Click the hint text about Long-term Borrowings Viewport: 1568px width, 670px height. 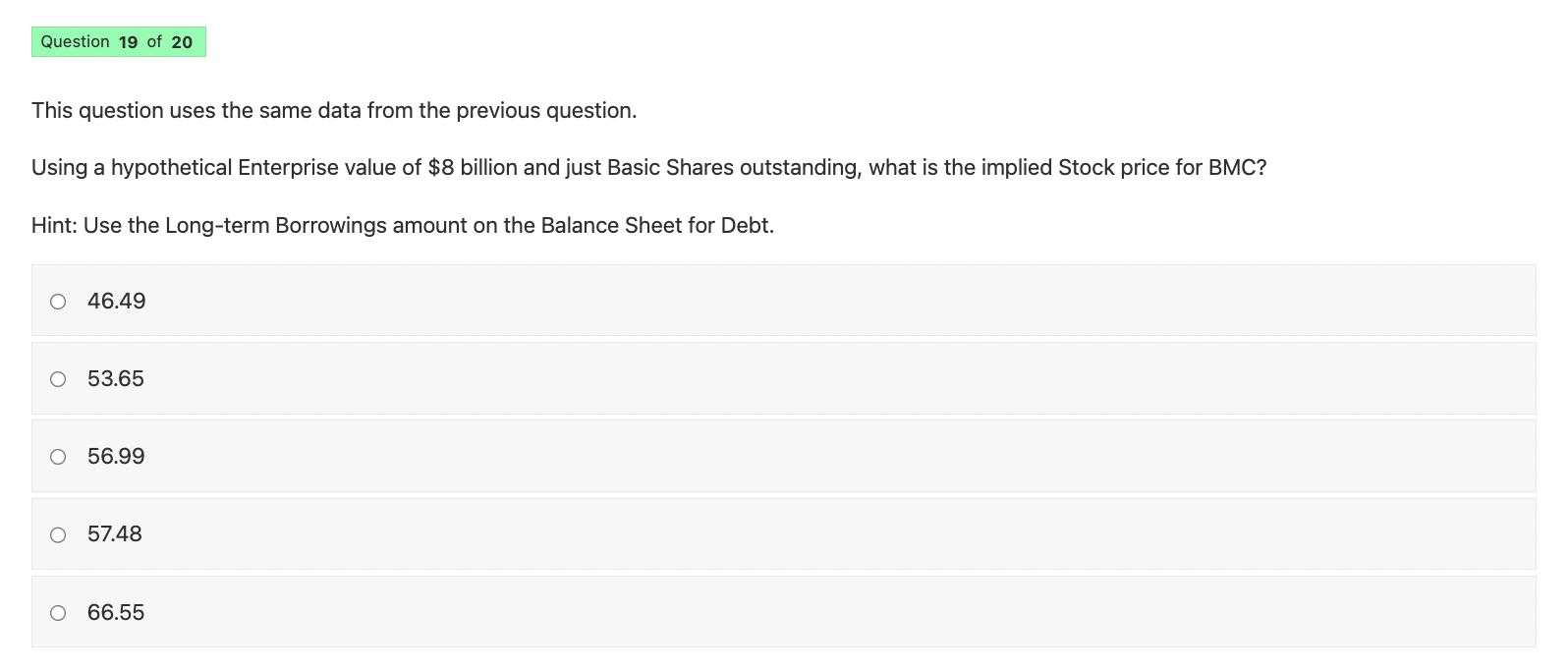pyautogui.click(x=402, y=225)
